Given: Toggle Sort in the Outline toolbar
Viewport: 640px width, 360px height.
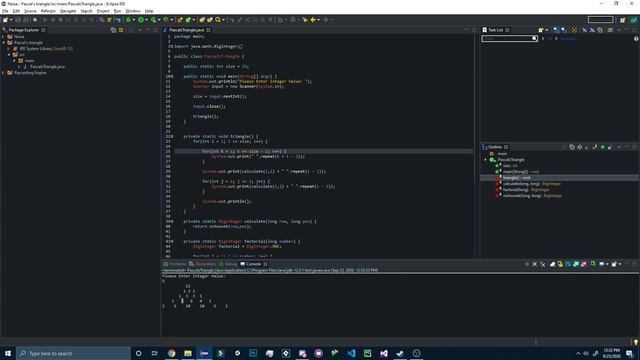Looking at the screenshot, I should click(580, 147).
